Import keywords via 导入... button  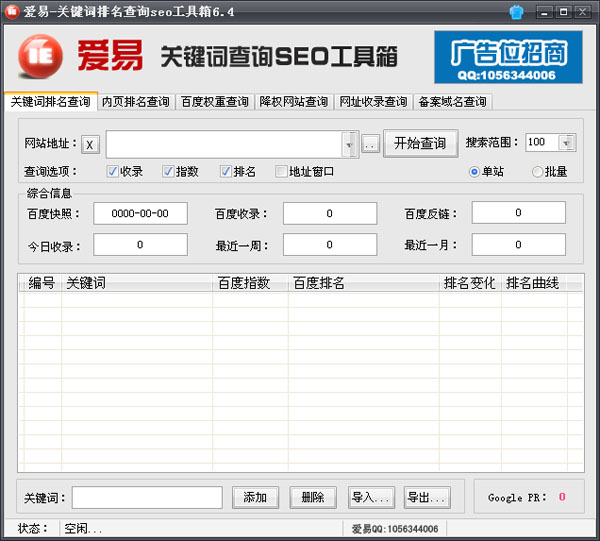pos(371,497)
